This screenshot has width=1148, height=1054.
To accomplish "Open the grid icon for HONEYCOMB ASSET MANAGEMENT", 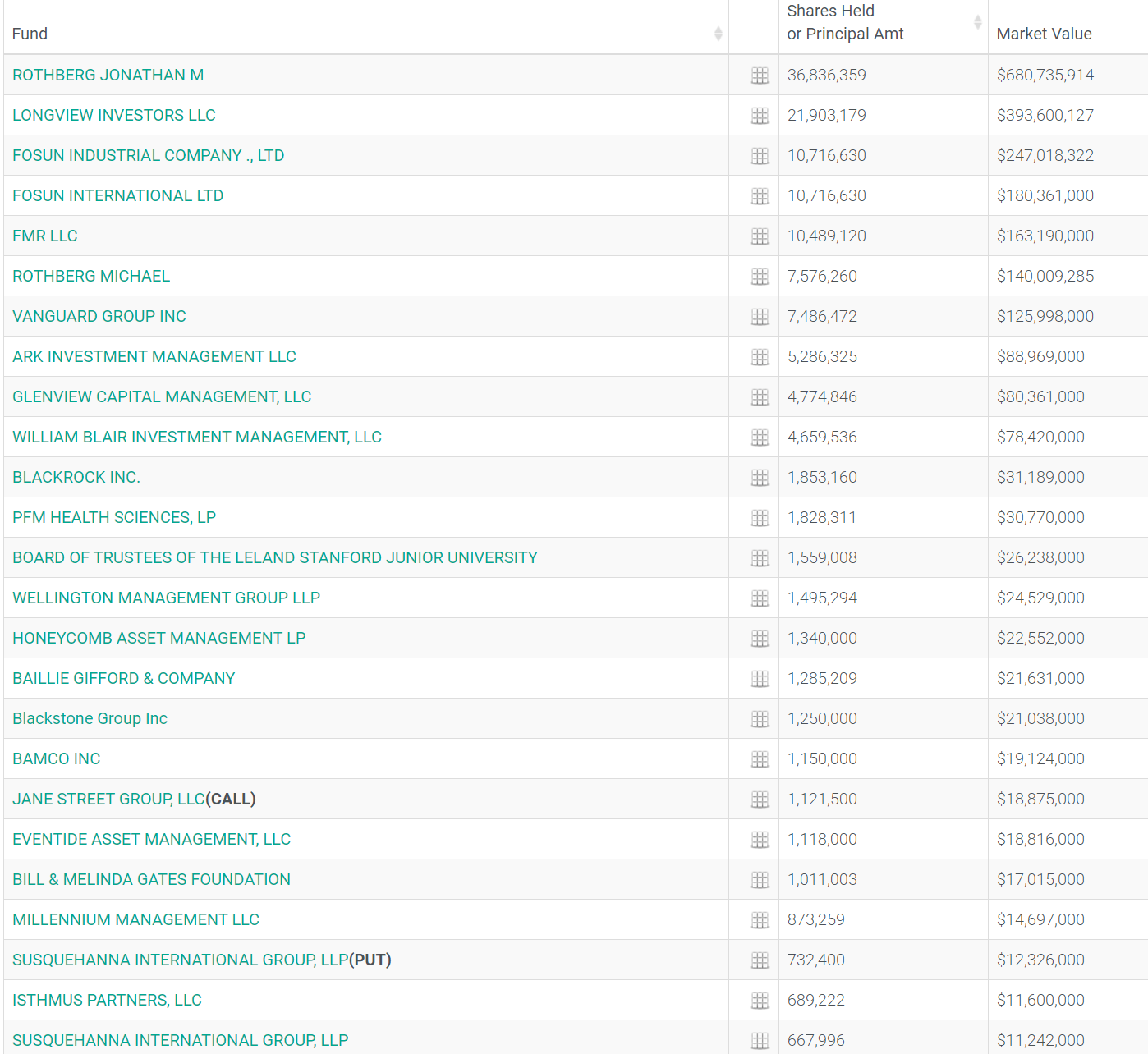I will [760, 639].
